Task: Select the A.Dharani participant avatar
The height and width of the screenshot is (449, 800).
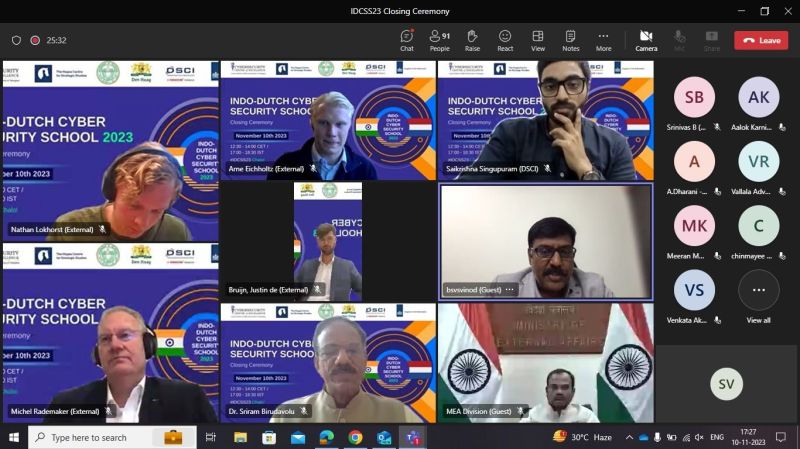Action: [x=694, y=161]
